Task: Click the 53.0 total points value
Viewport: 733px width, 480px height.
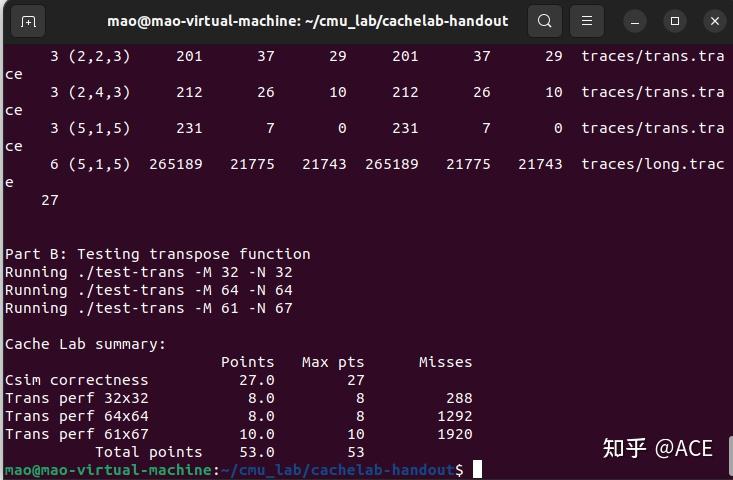Action: coord(257,452)
